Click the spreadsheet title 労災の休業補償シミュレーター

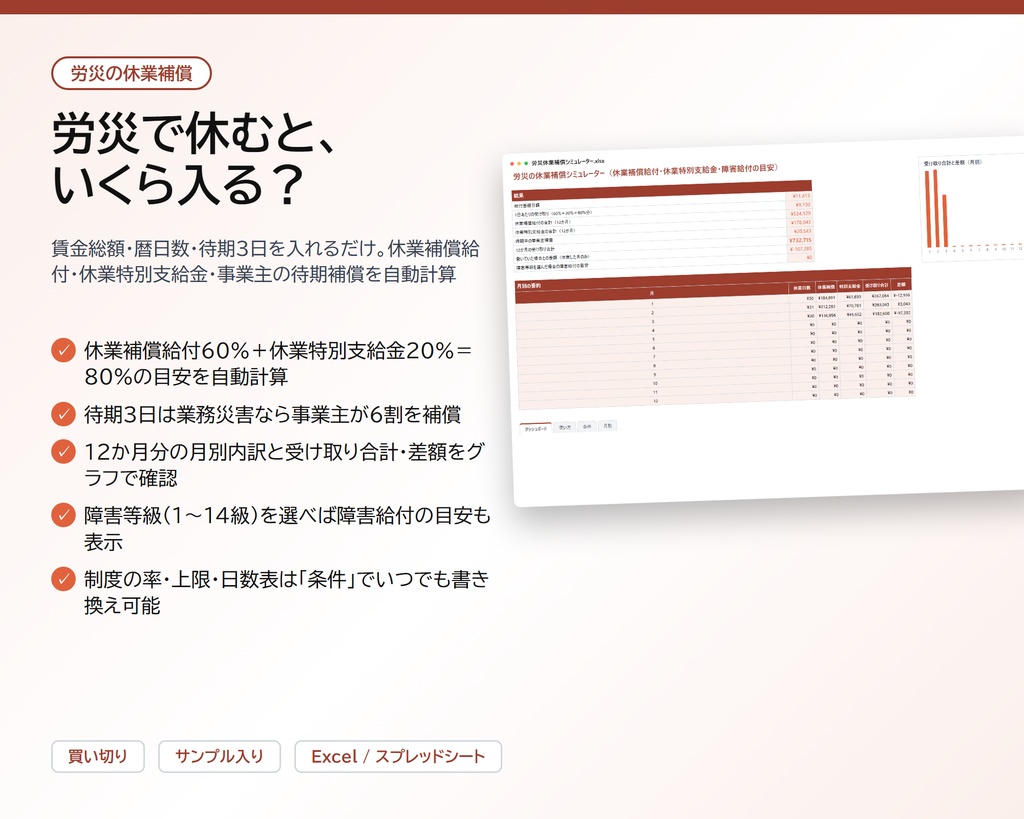coord(645,172)
